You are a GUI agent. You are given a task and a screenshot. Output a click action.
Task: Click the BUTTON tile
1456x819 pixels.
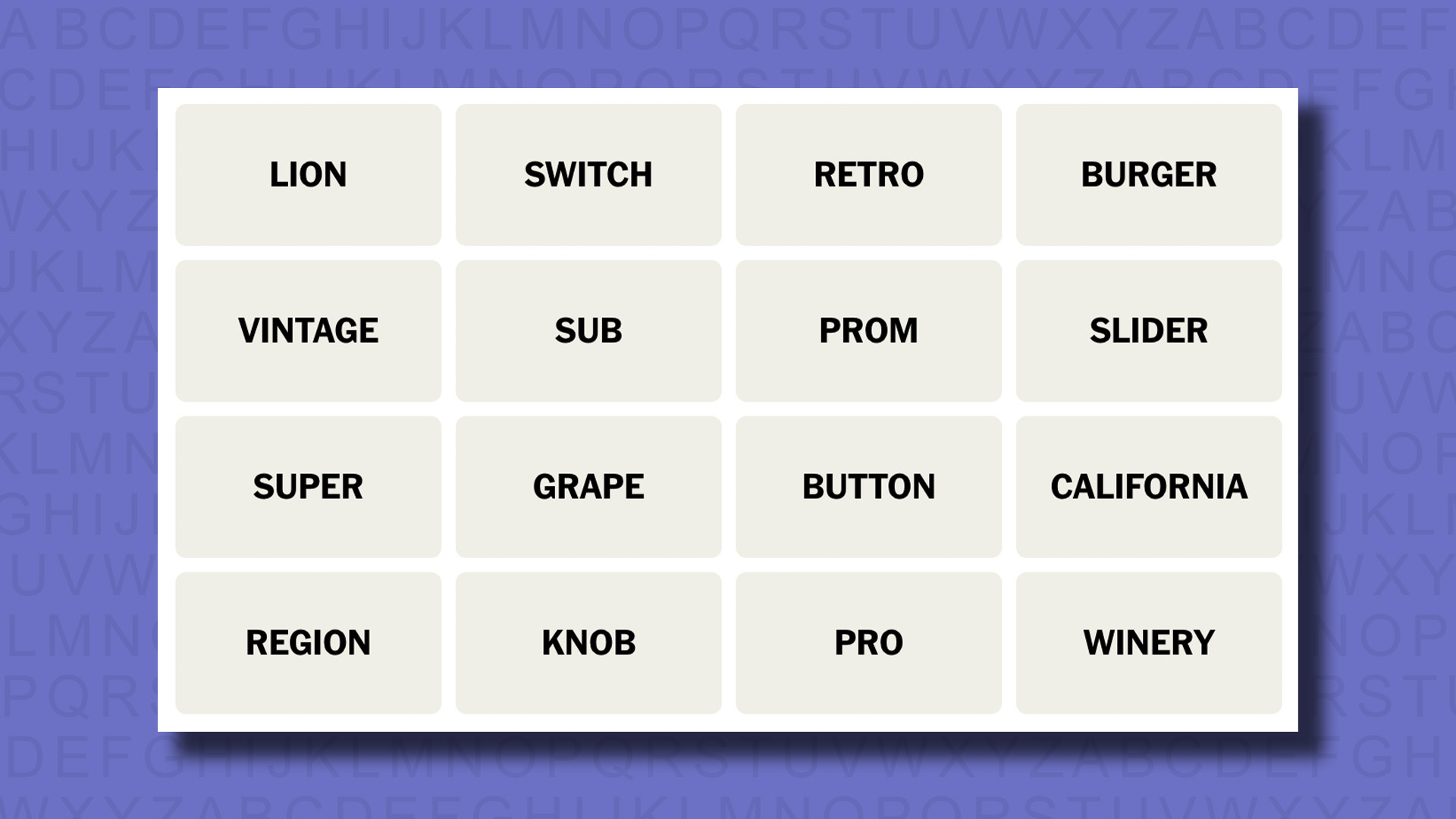click(x=868, y=486)
